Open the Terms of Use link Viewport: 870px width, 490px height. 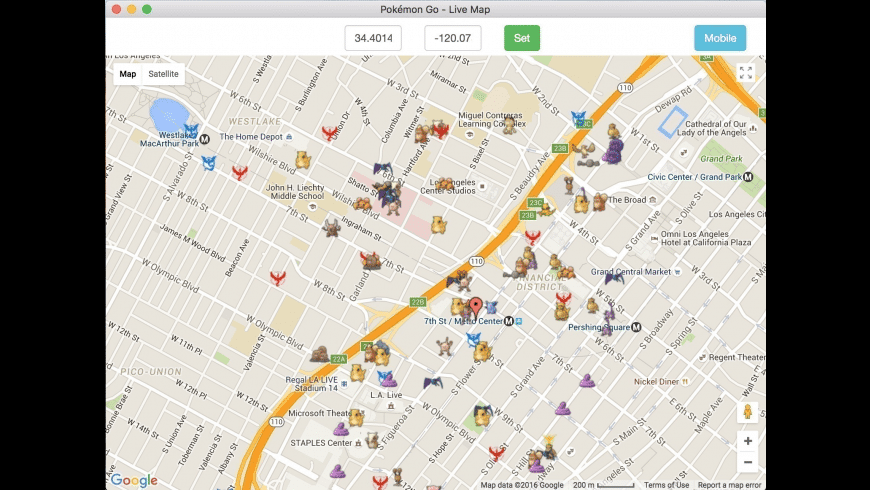click(x=666, y=485)
